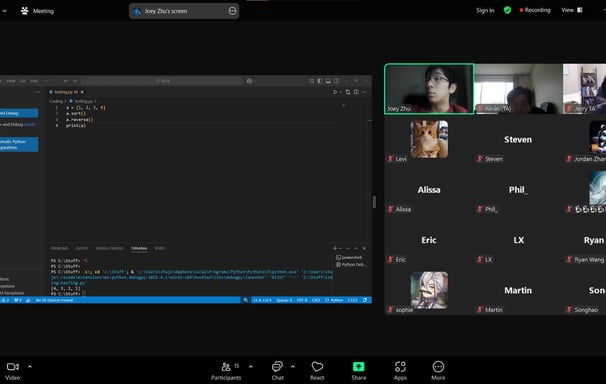Click the Automatic Python configurations button
The width and height of the screenshot is (606, 384).
19,144
